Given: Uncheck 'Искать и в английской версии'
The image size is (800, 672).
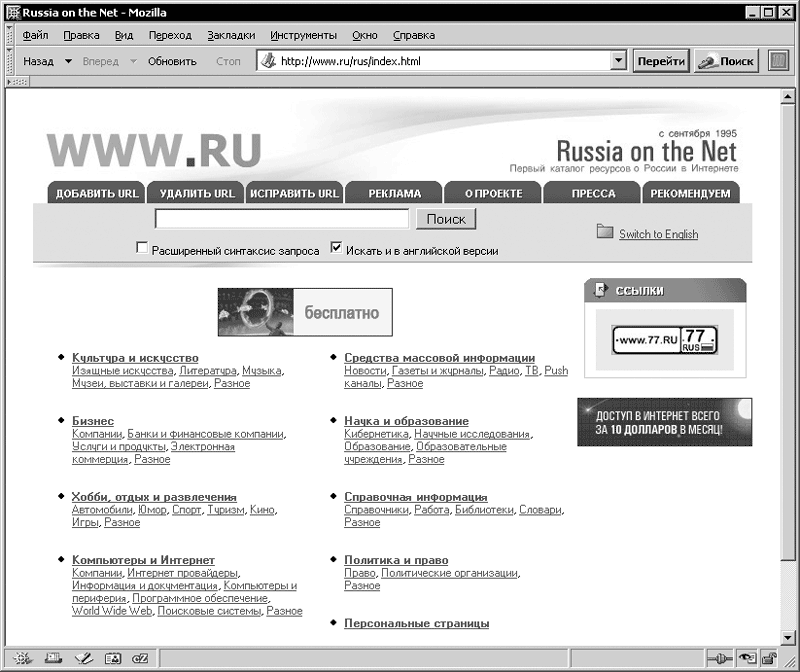Looking at the screenshot, I should tap(336, 248).
